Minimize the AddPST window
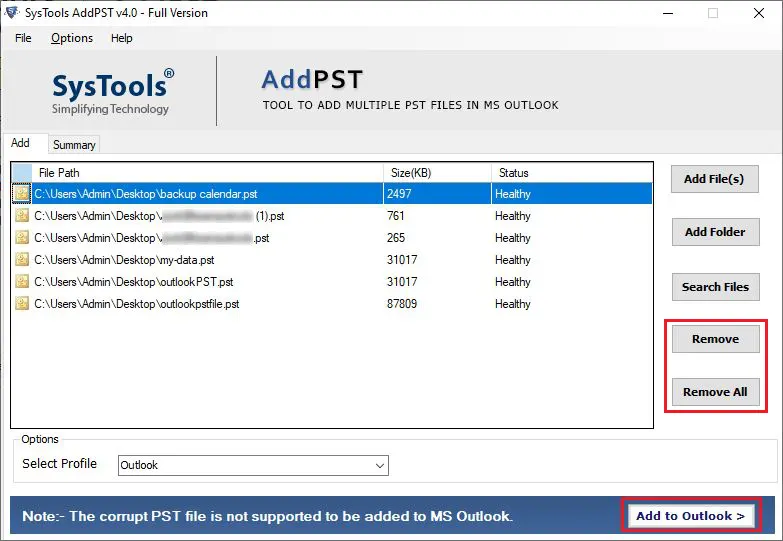 [668, 13]
